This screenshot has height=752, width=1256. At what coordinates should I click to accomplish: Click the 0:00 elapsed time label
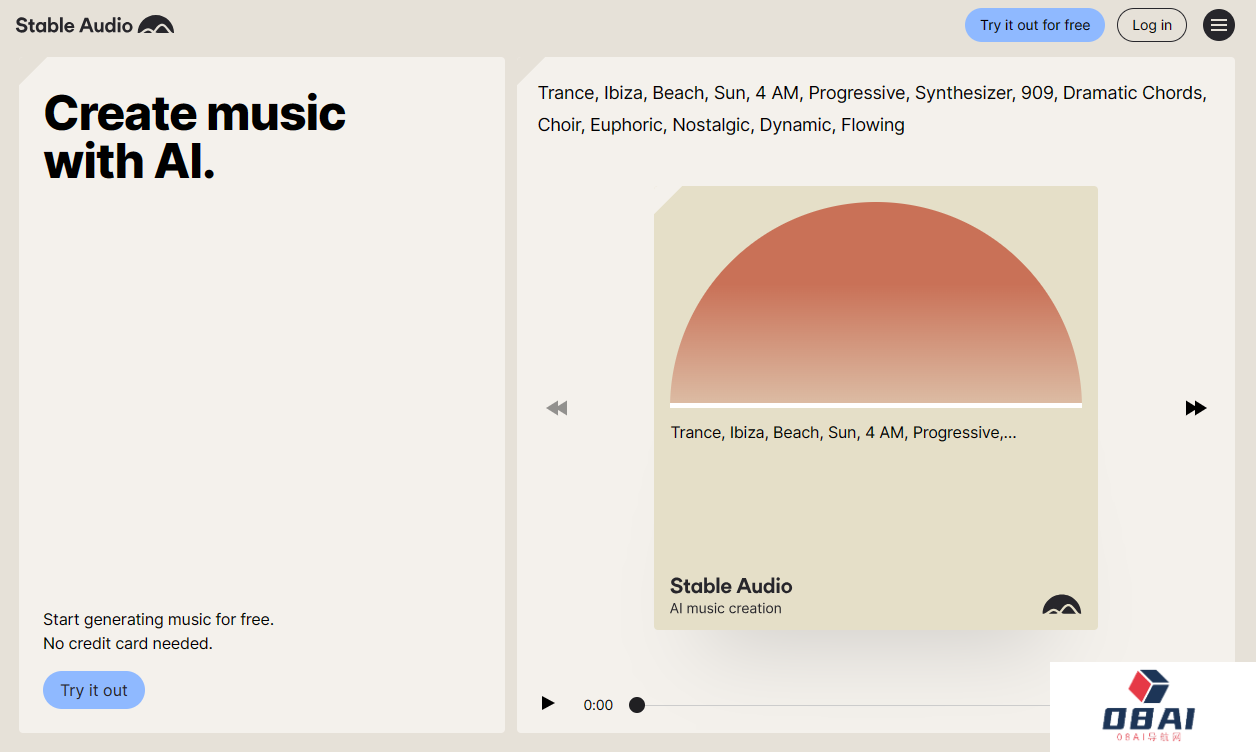coord(598,705)
